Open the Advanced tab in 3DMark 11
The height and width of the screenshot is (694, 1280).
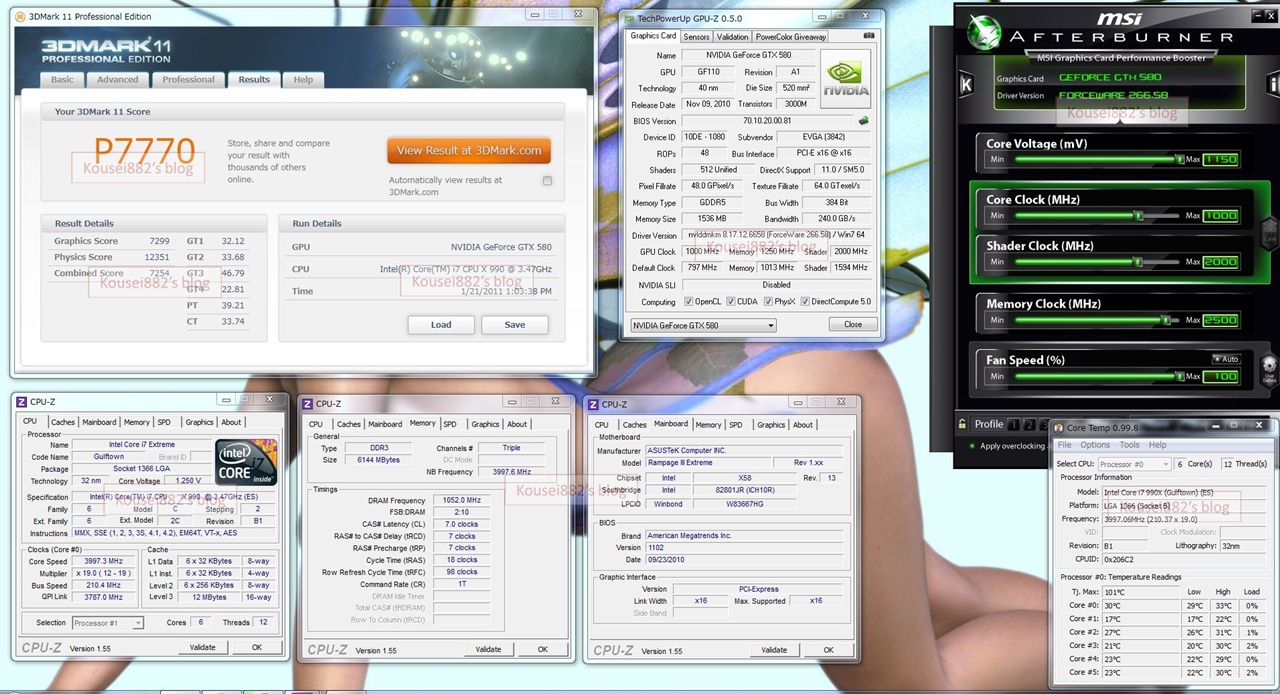click(118, 79)
